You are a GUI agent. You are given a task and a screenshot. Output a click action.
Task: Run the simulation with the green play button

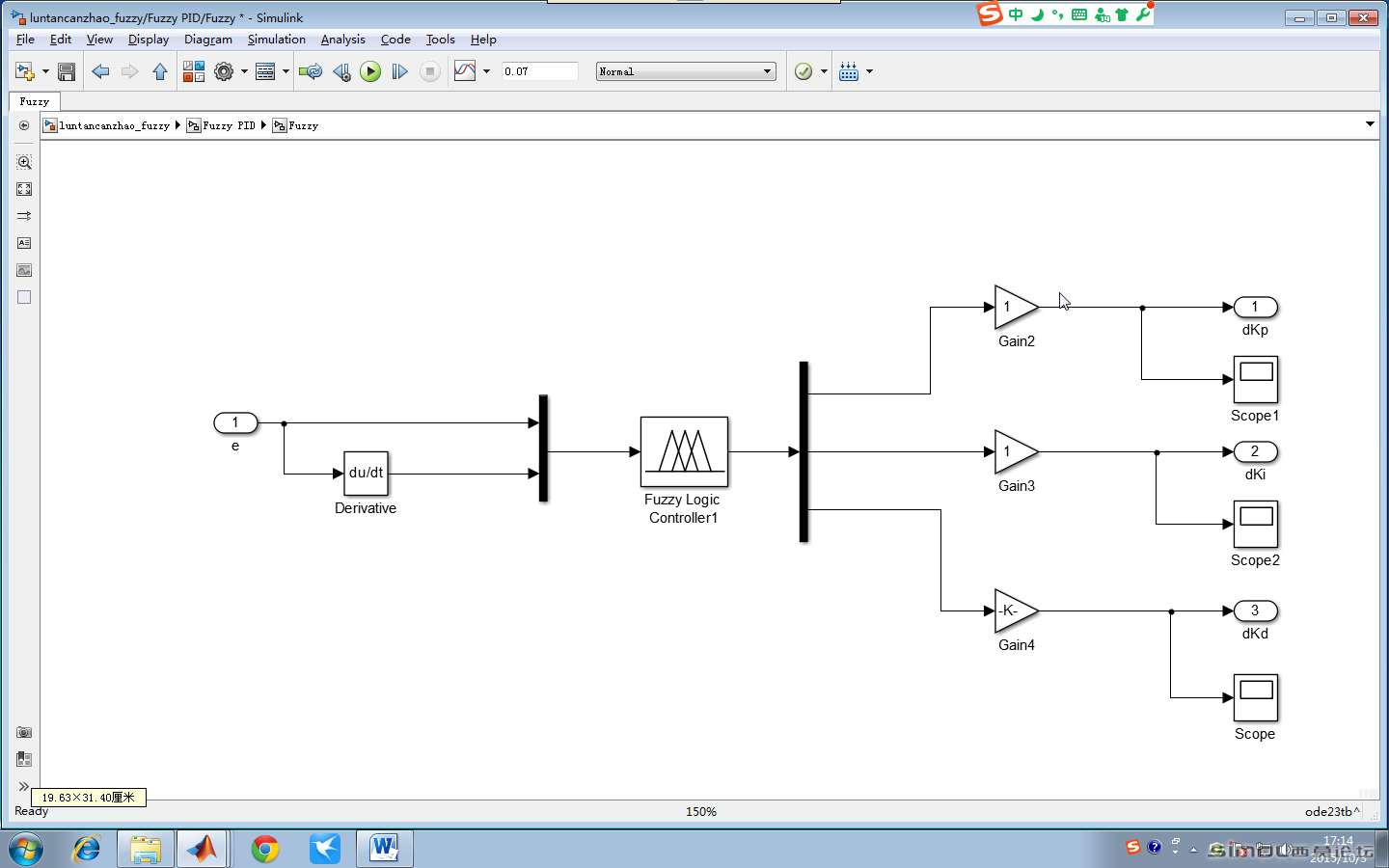[370, 71]
